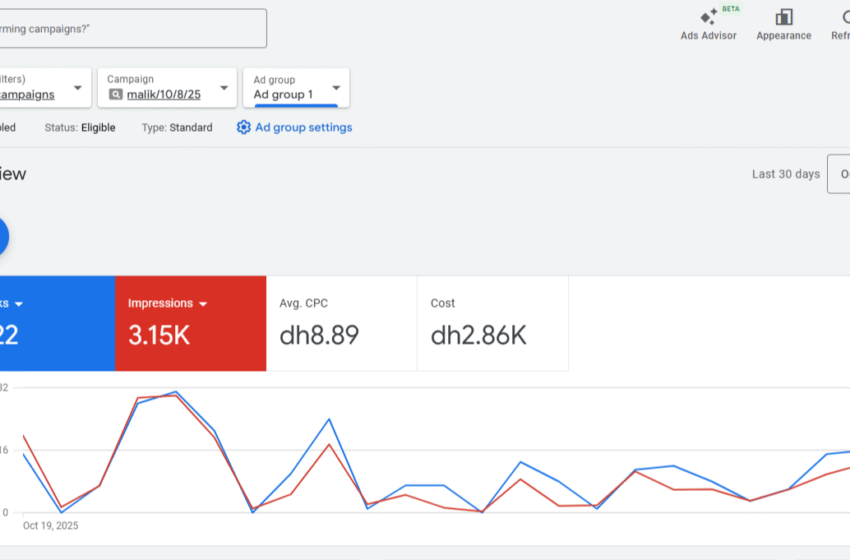Click the malik/10/8/25 campaign name link

163,95
